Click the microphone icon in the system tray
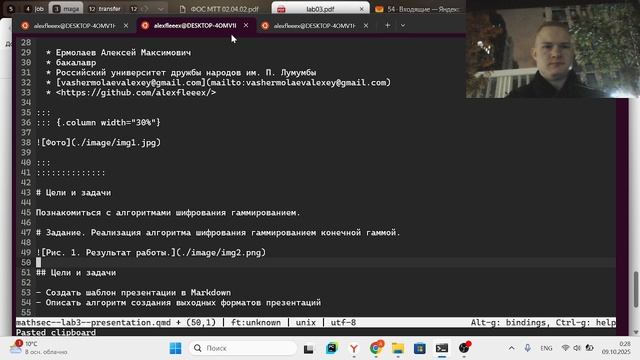640x360 pixels. tap(528, 348)
